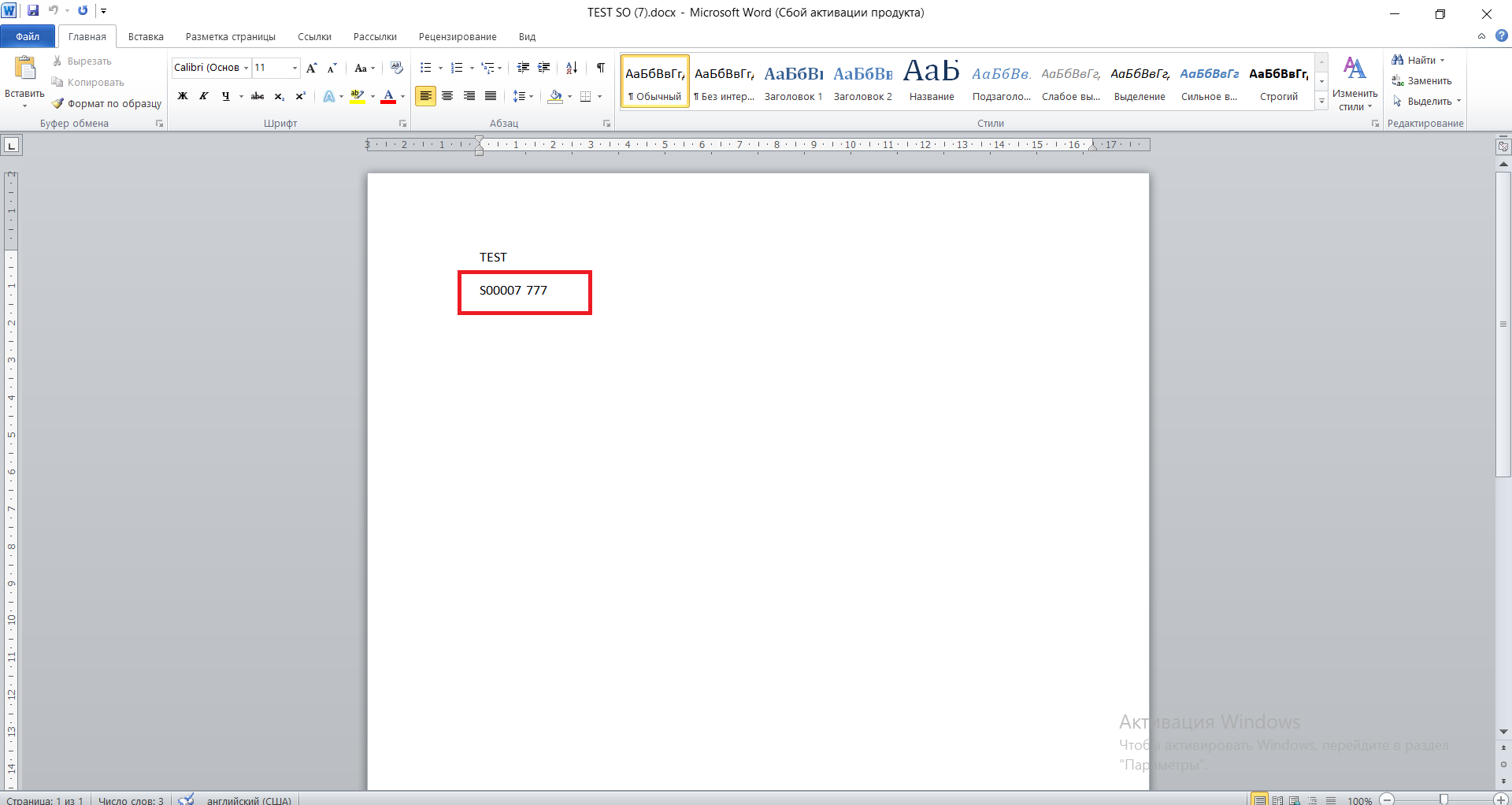The height and width of the screenshot is (805, 1512).
Task: Apply the Название title style
Action: [x=932, y=82]
